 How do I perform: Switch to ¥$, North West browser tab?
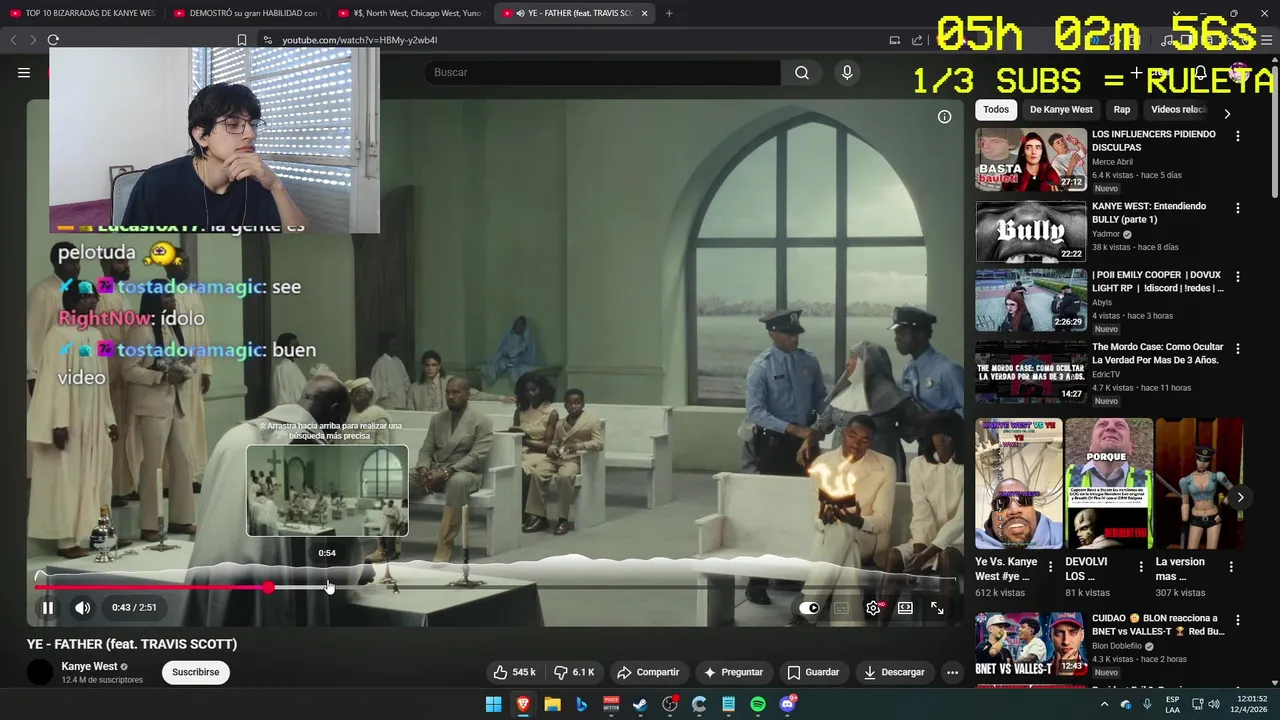click(x=410, y=13)
